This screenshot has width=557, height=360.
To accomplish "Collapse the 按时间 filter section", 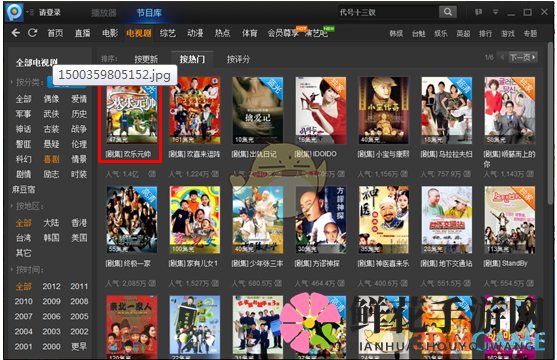I will click(x=12, y=269).
